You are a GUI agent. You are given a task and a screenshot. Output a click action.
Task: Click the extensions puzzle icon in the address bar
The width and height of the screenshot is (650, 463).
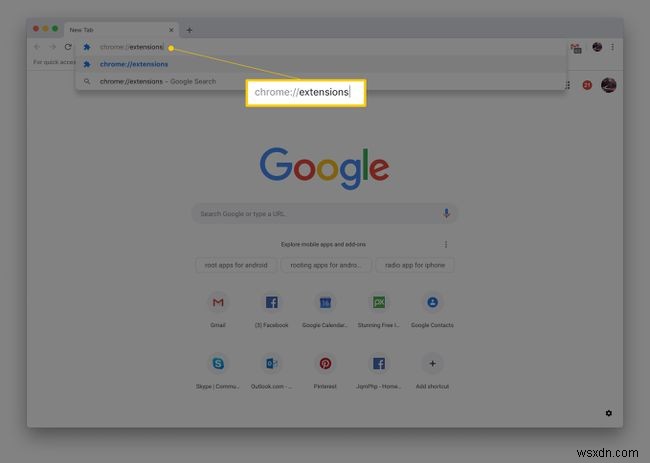coord(87,47)
